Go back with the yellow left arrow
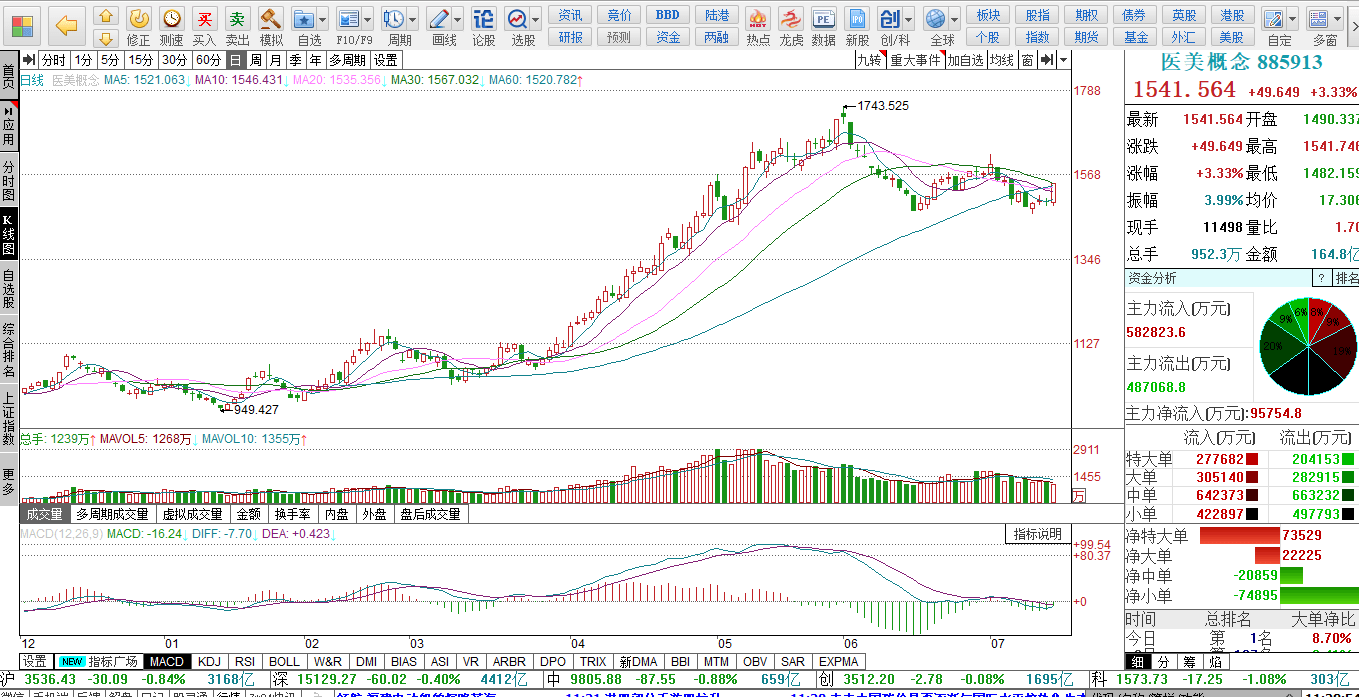The image size is (1359, 697). pyautogui.click(x=66, y=24)
